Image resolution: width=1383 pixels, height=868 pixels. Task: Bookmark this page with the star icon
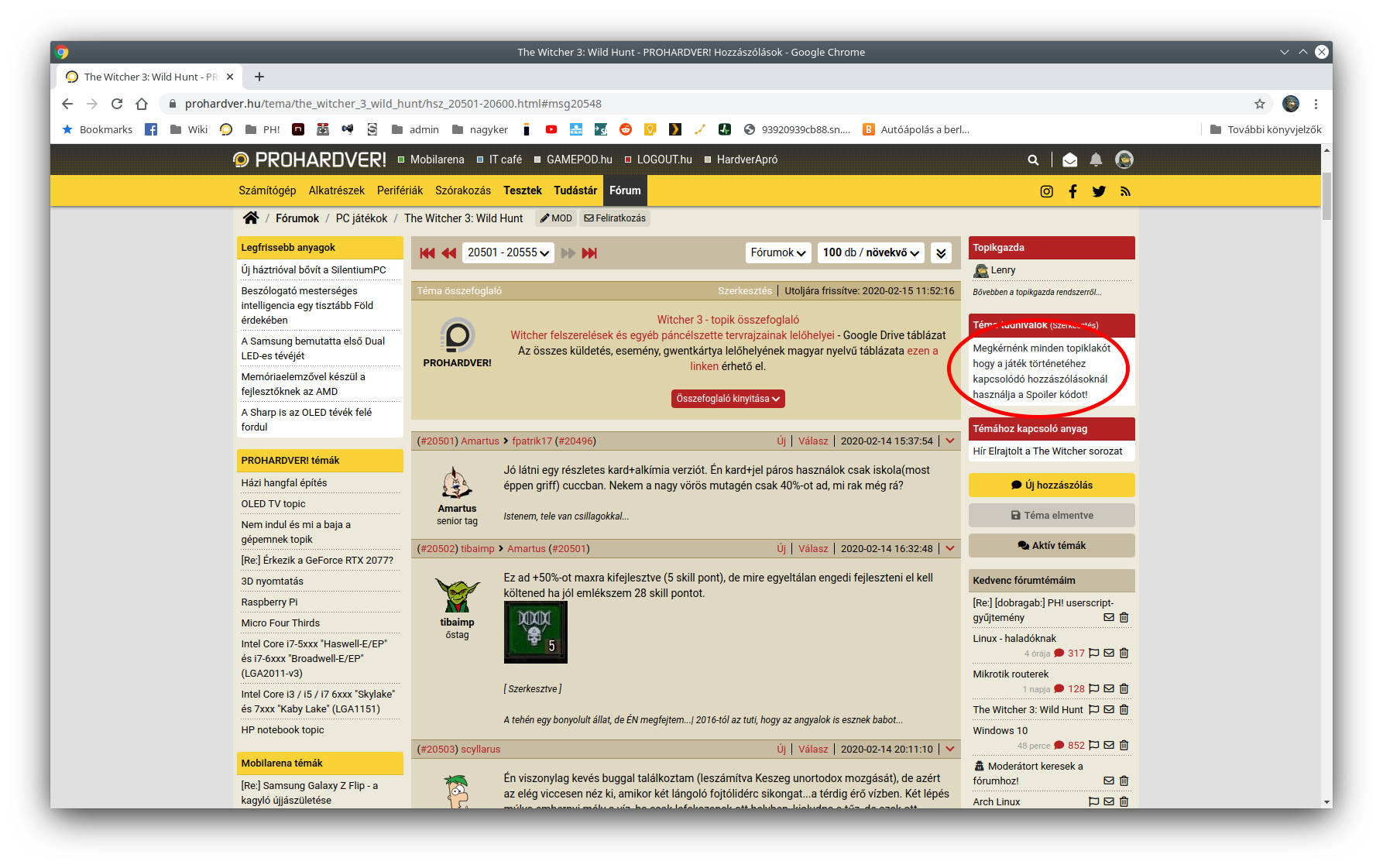click(x=1260, y=104)
